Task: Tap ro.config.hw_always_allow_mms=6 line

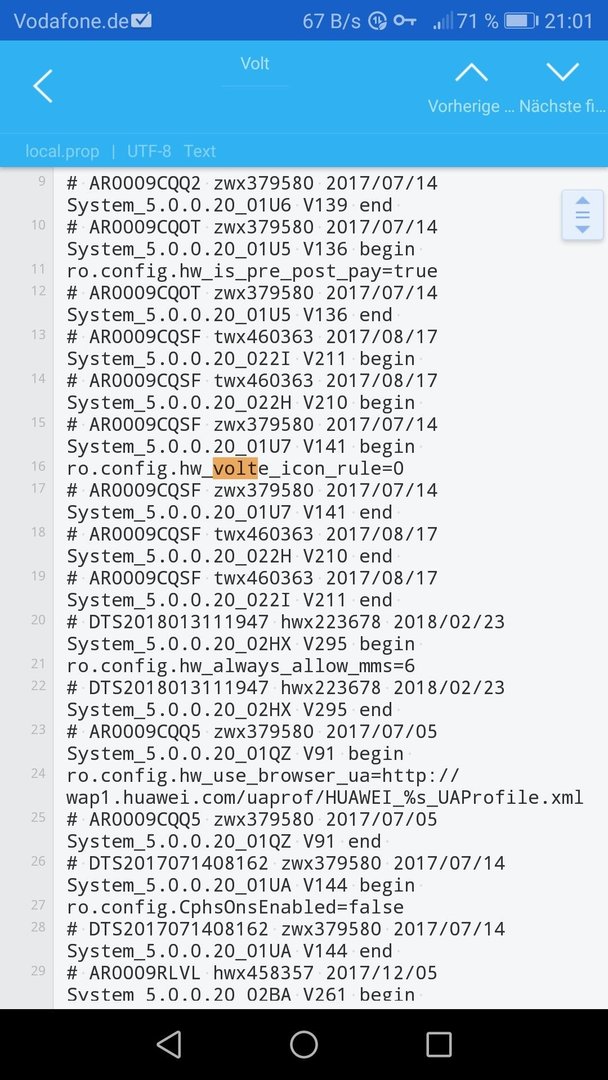Action: (241, 666)
